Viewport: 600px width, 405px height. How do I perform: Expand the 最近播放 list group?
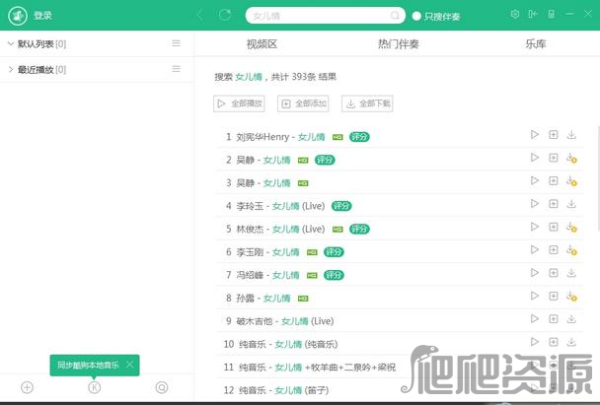[10, 69]
